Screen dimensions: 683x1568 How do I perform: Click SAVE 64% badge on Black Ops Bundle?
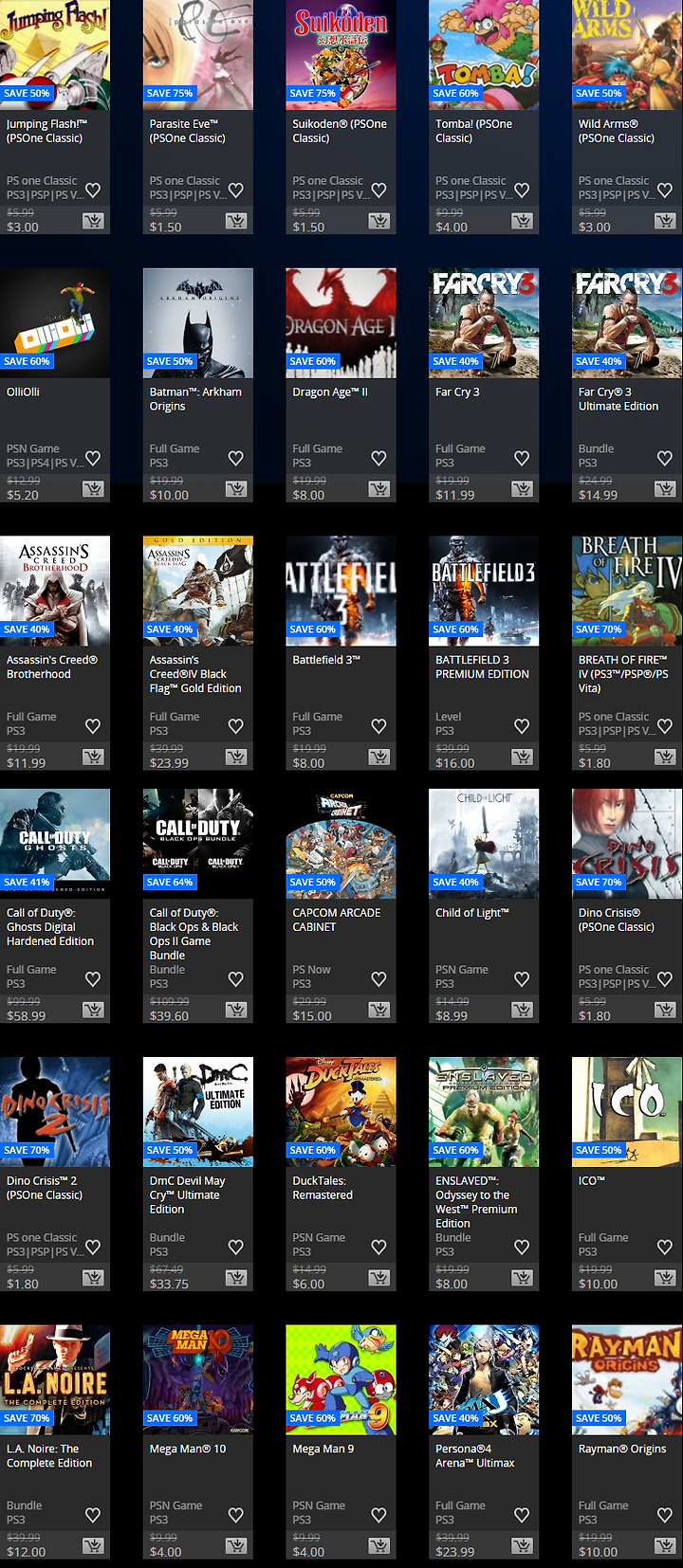[x=170, y=882]
